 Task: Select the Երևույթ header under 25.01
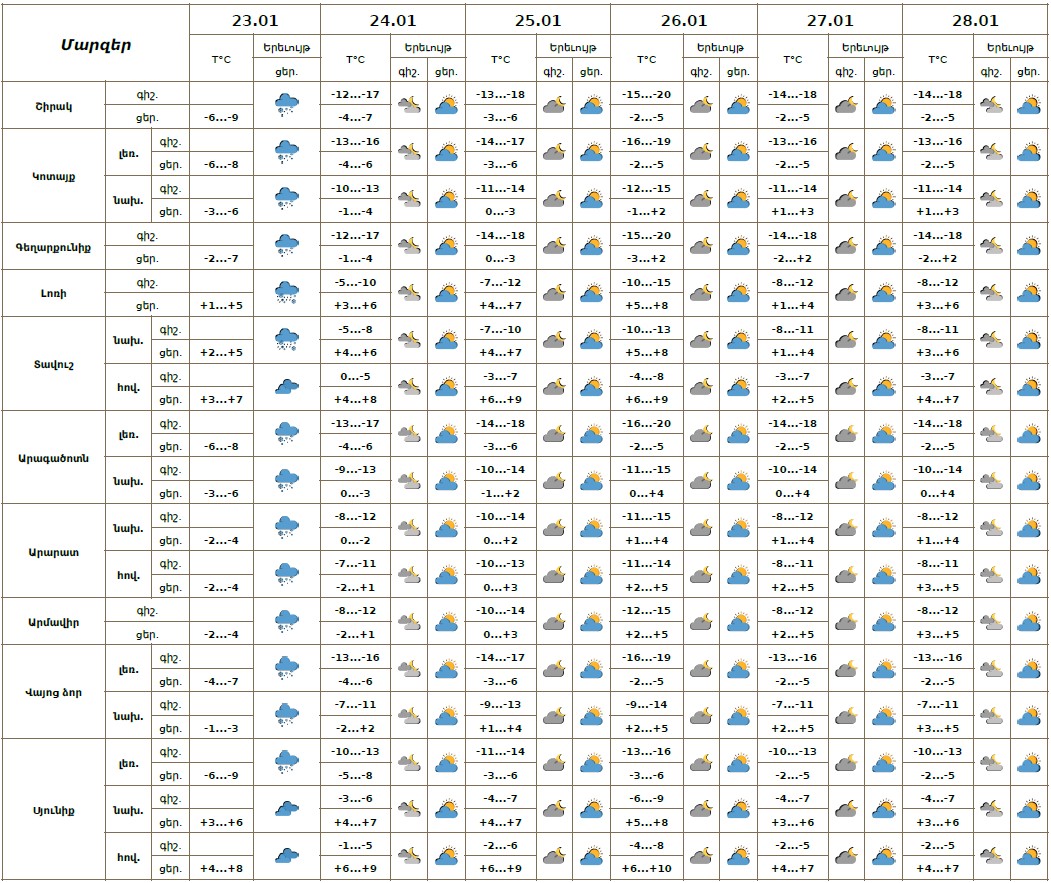pos(573,47)
